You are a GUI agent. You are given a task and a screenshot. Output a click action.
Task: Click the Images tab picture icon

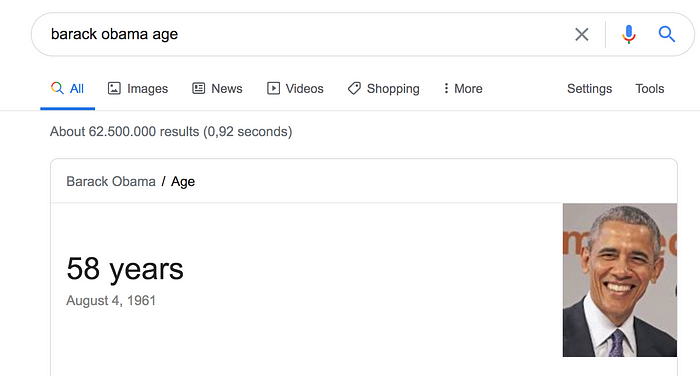114,88
